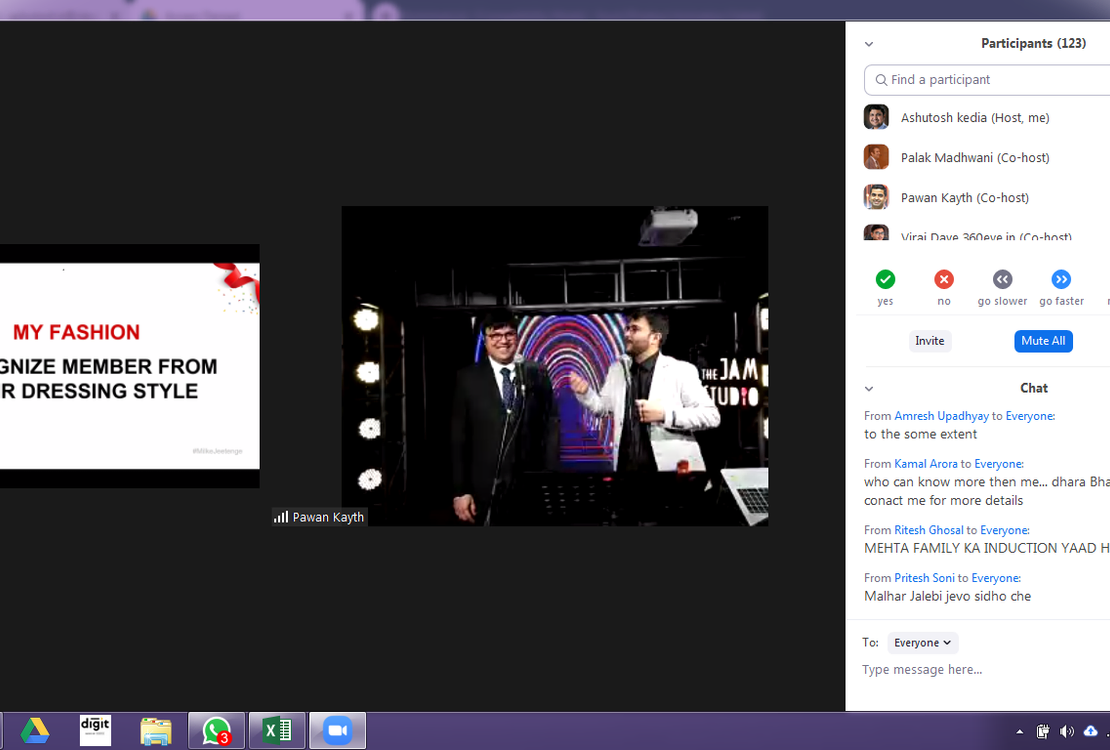
Task: Open the Everyone recipient dropdown
Action: (922, 643)
